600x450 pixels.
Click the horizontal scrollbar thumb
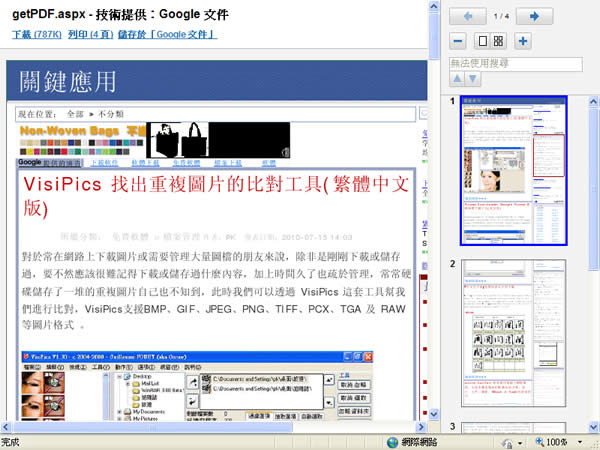[x=153, y=427]
